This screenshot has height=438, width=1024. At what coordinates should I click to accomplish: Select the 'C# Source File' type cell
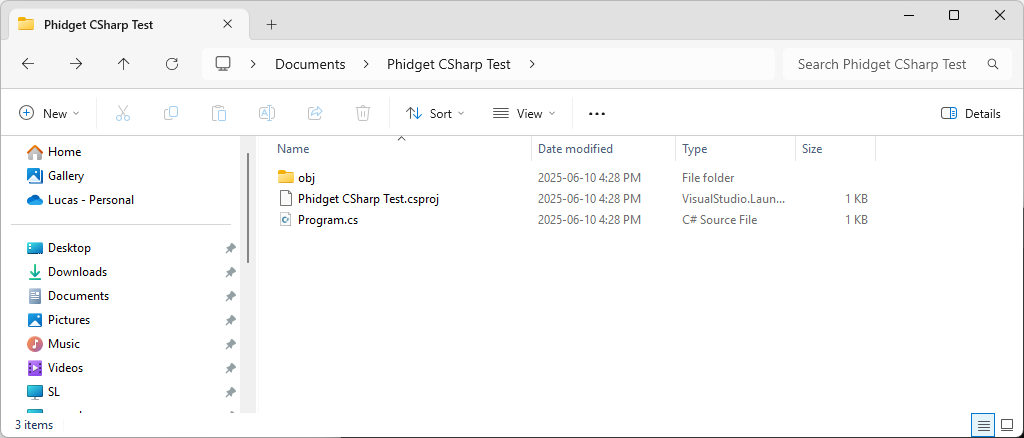pos(720,220)
